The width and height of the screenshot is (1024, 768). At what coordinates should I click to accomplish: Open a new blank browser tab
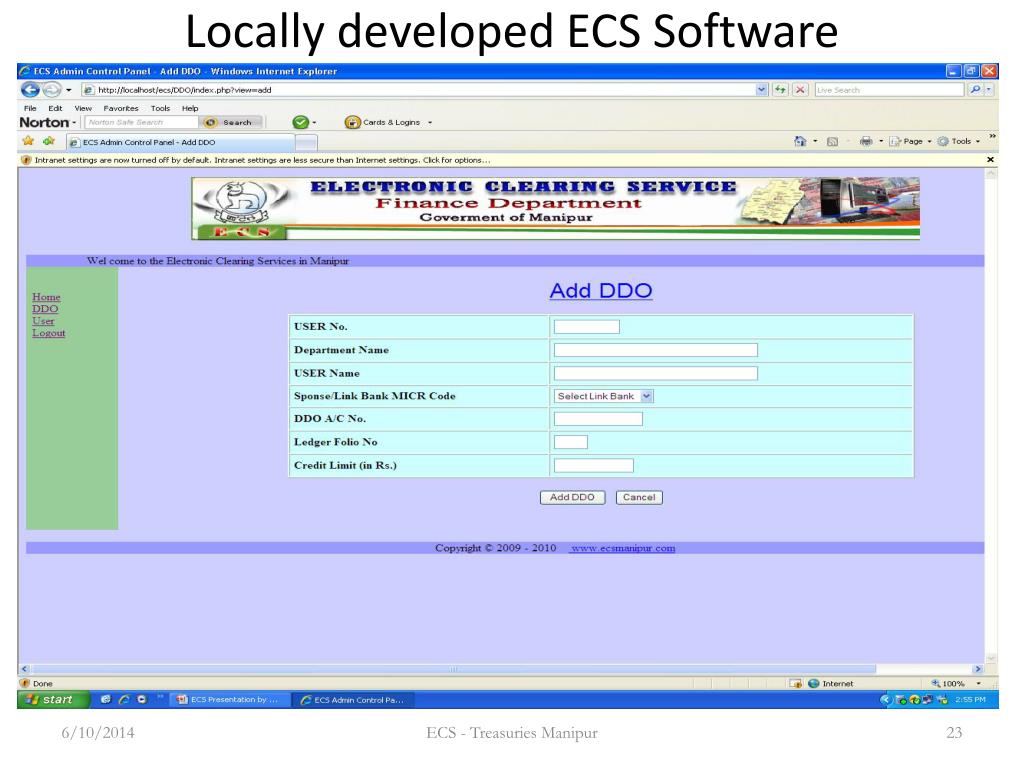pos(306,142)
